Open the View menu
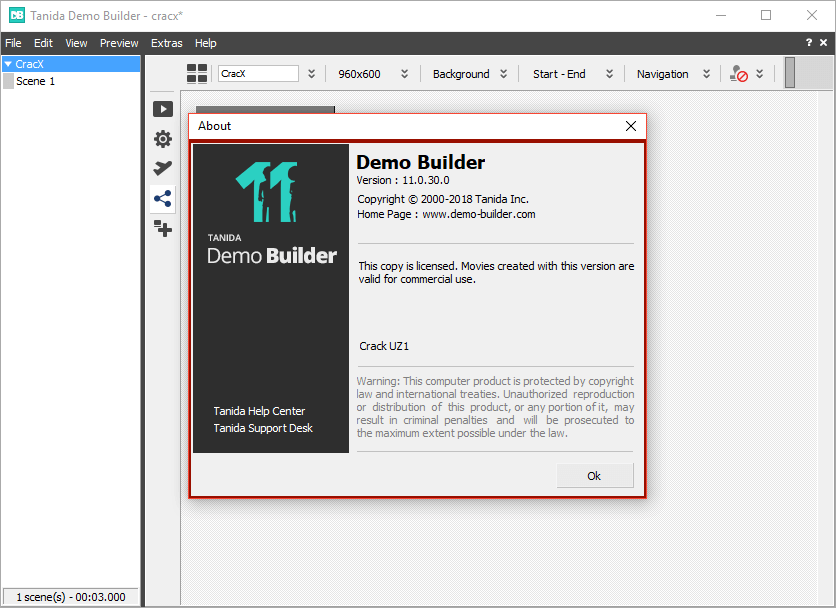 click(76, 43)
